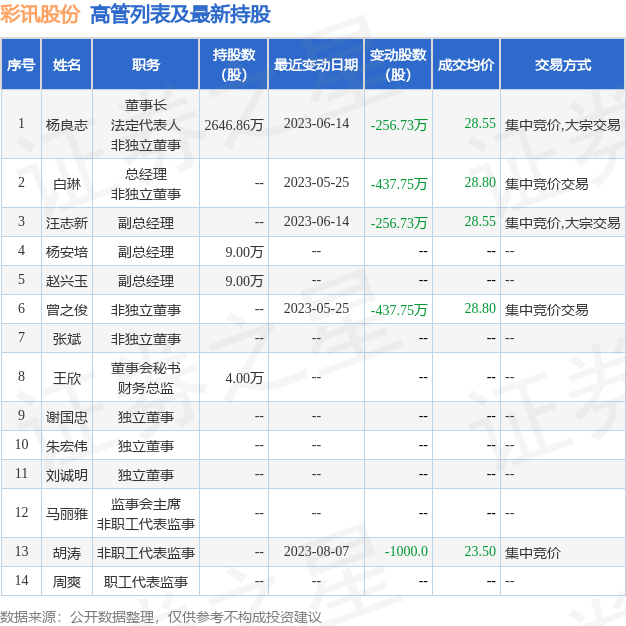The image size is (626, 626).
Task: Select the 持股数(股) column header
Action: tap(234, 65)
